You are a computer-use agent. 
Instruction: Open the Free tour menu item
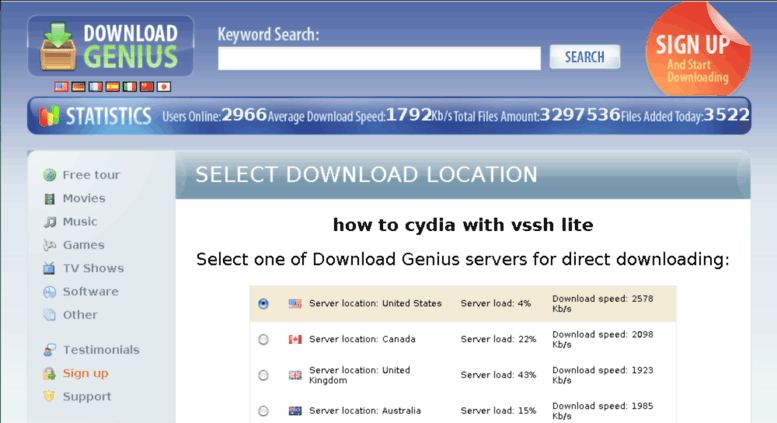pos(91,175)
